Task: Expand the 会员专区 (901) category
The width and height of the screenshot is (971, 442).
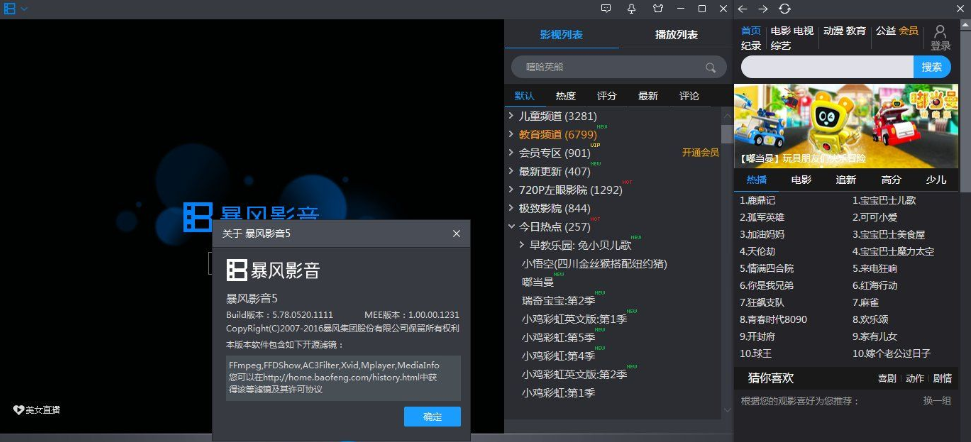Action: pyautogui.click(x=510, y=152)
